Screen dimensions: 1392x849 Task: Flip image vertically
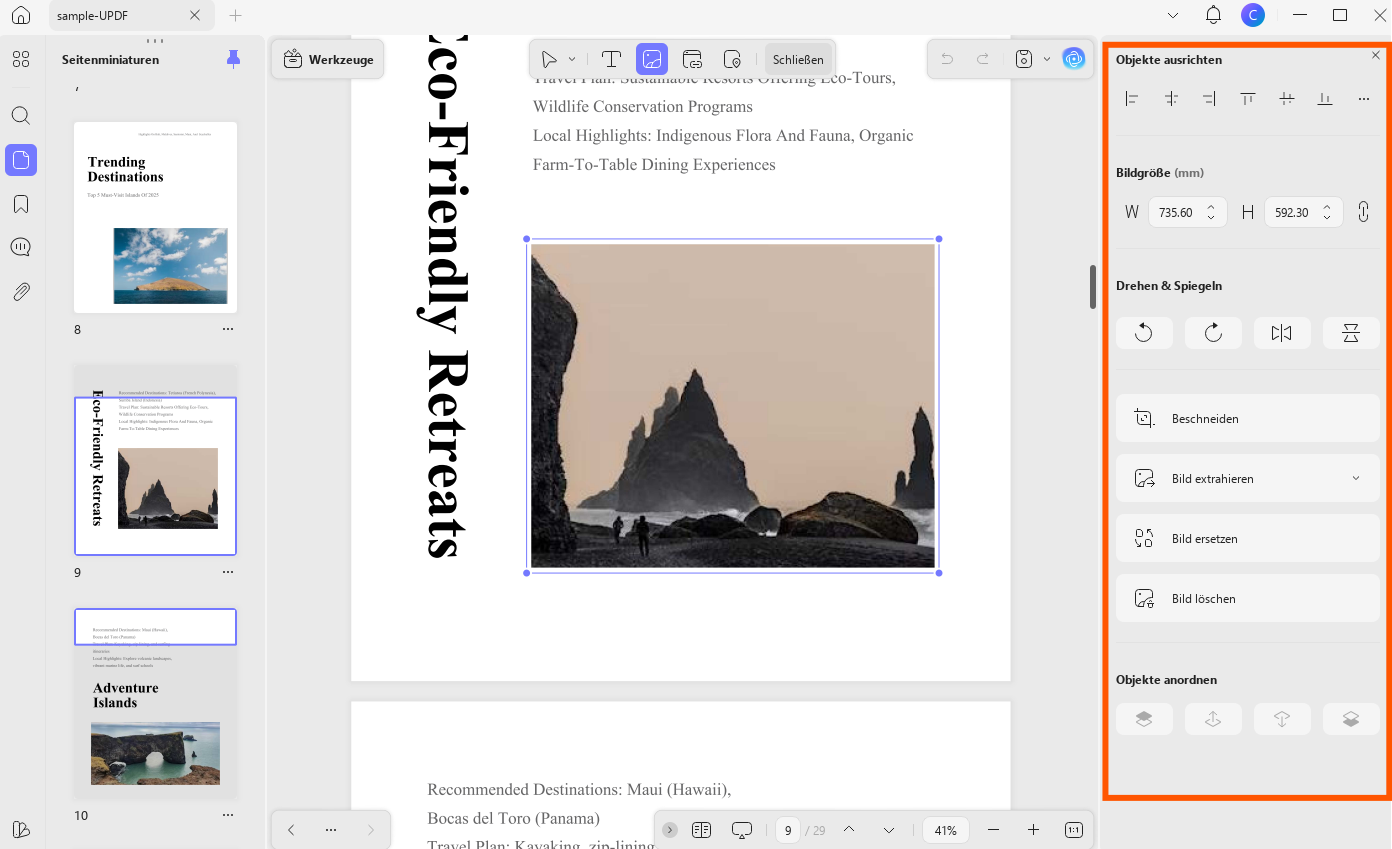point(1351,333)
